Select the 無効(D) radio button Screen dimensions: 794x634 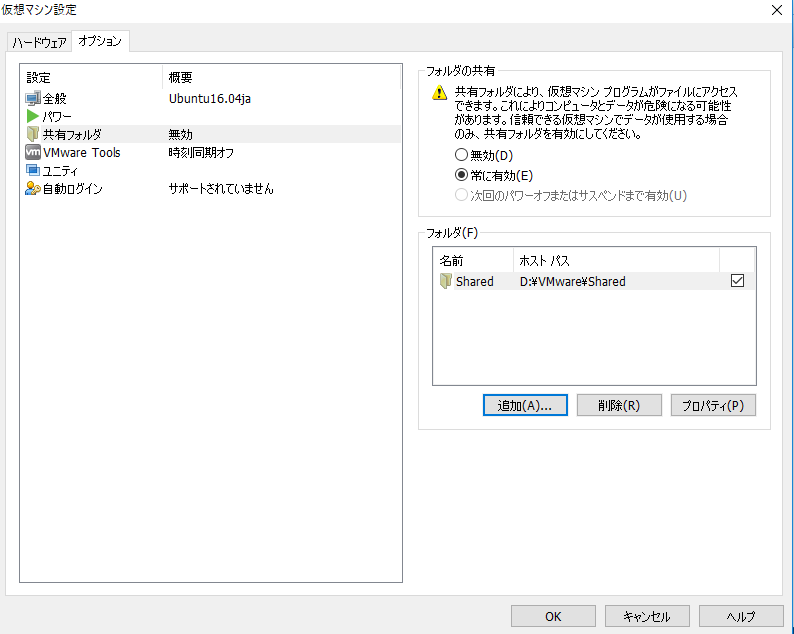461,154
